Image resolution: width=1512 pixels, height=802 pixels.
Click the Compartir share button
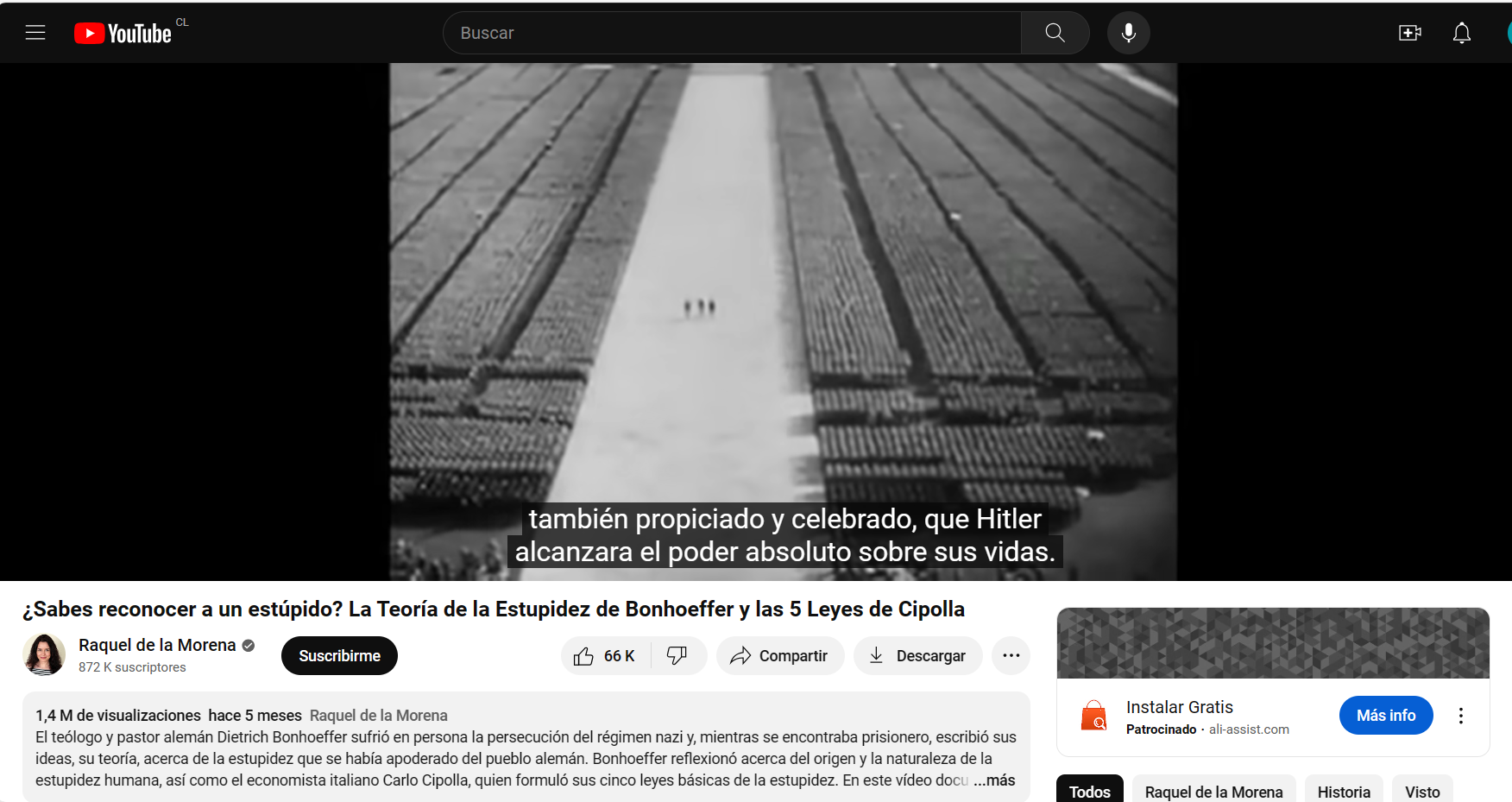tap(779, 656)
